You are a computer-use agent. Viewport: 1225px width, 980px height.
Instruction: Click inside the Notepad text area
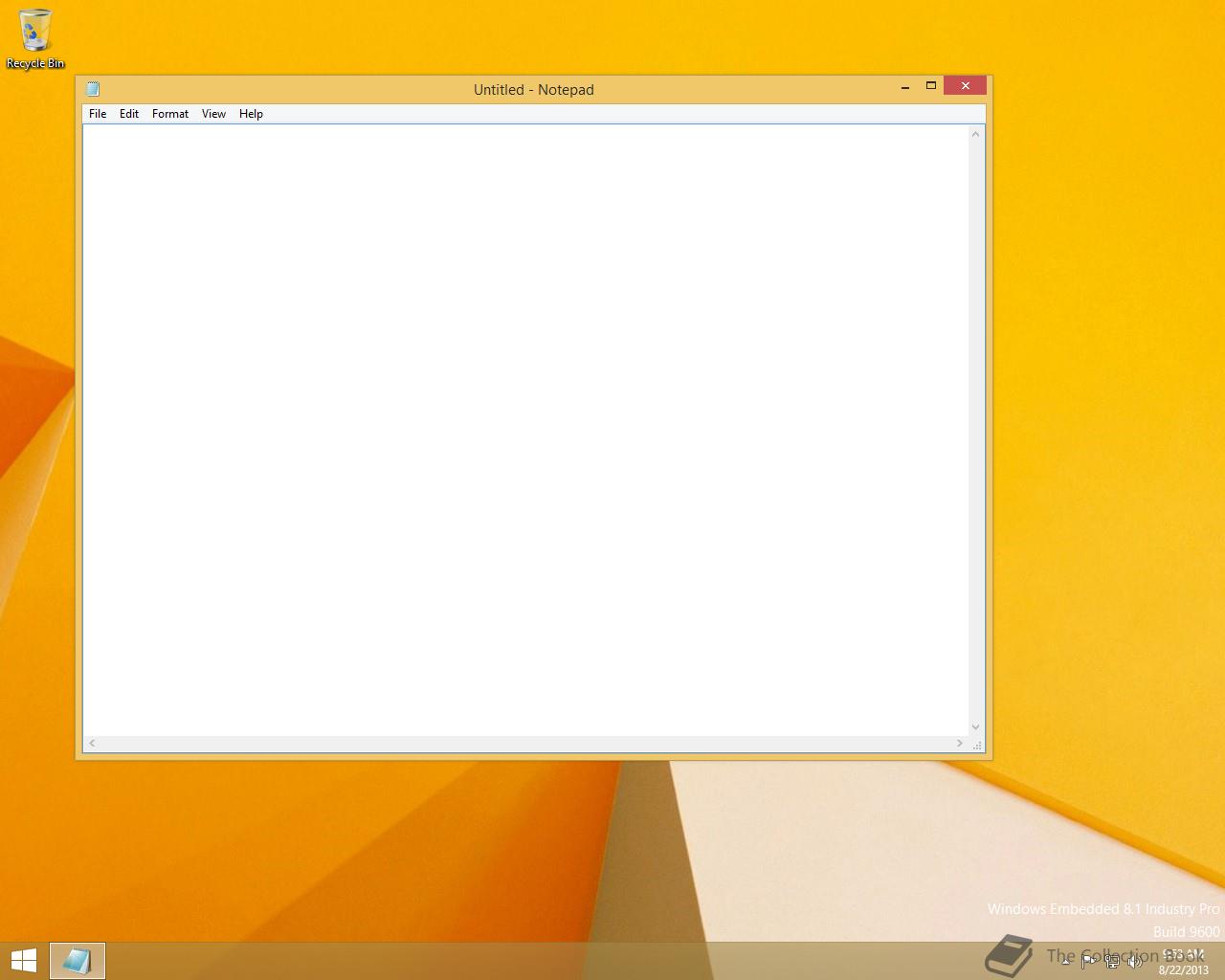coord(526,431)
